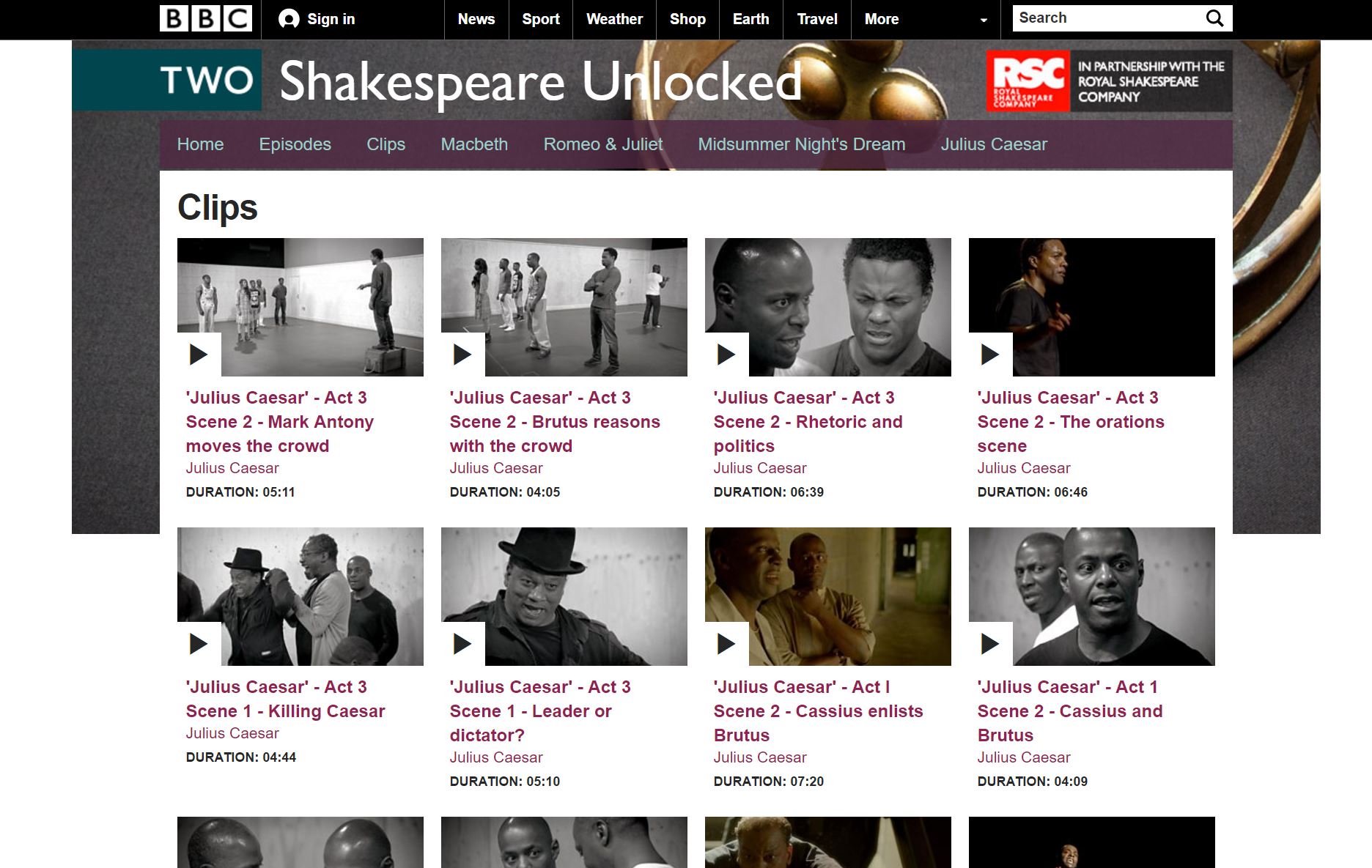Click the Sign in account icon
Viewport: 1372px width, 868px height.
(289, 19)
